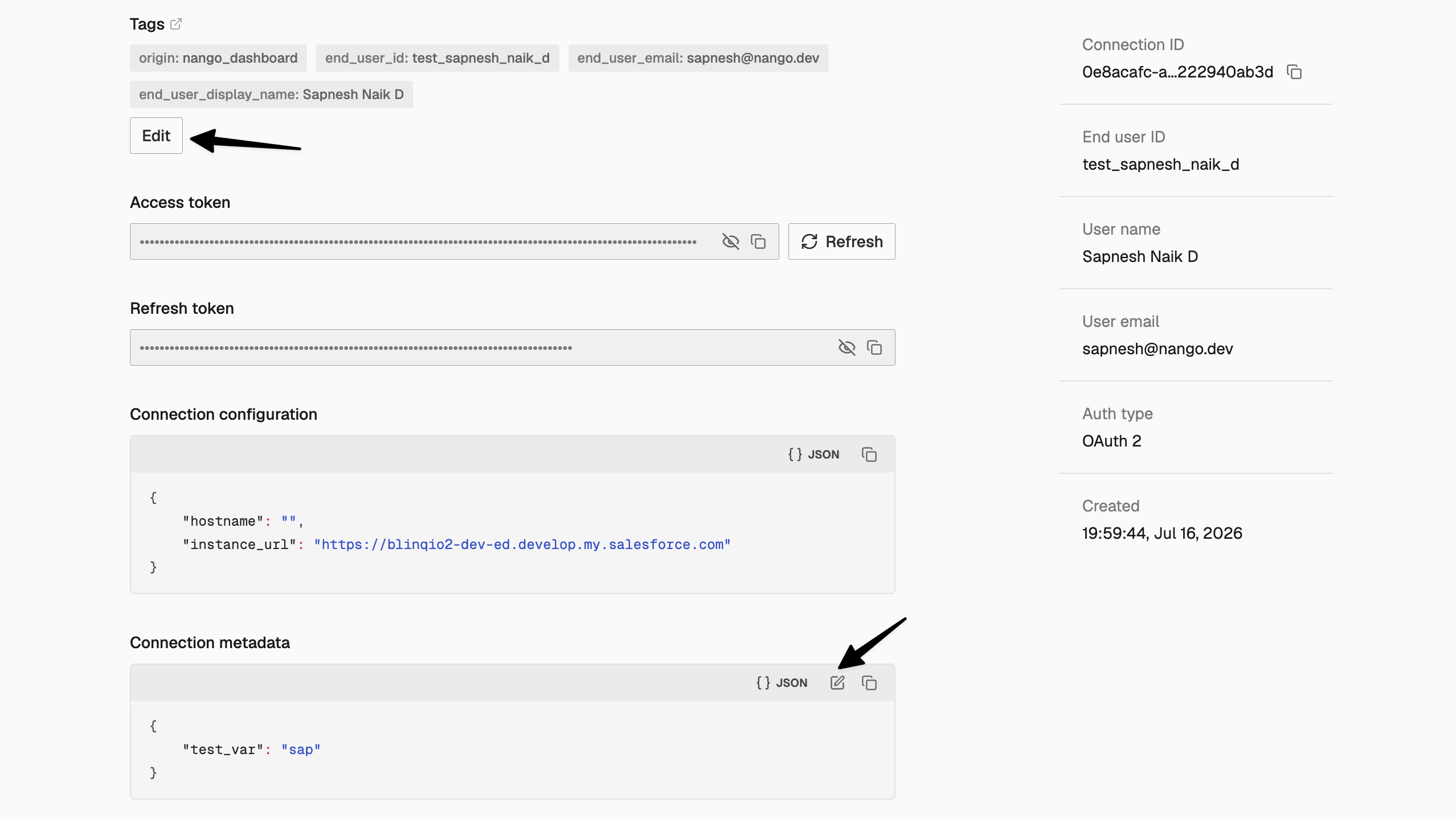This screenshot has width=1456, height=819.
Task: Click the instance_url salesforce URL value
Action: pos(522,544)
